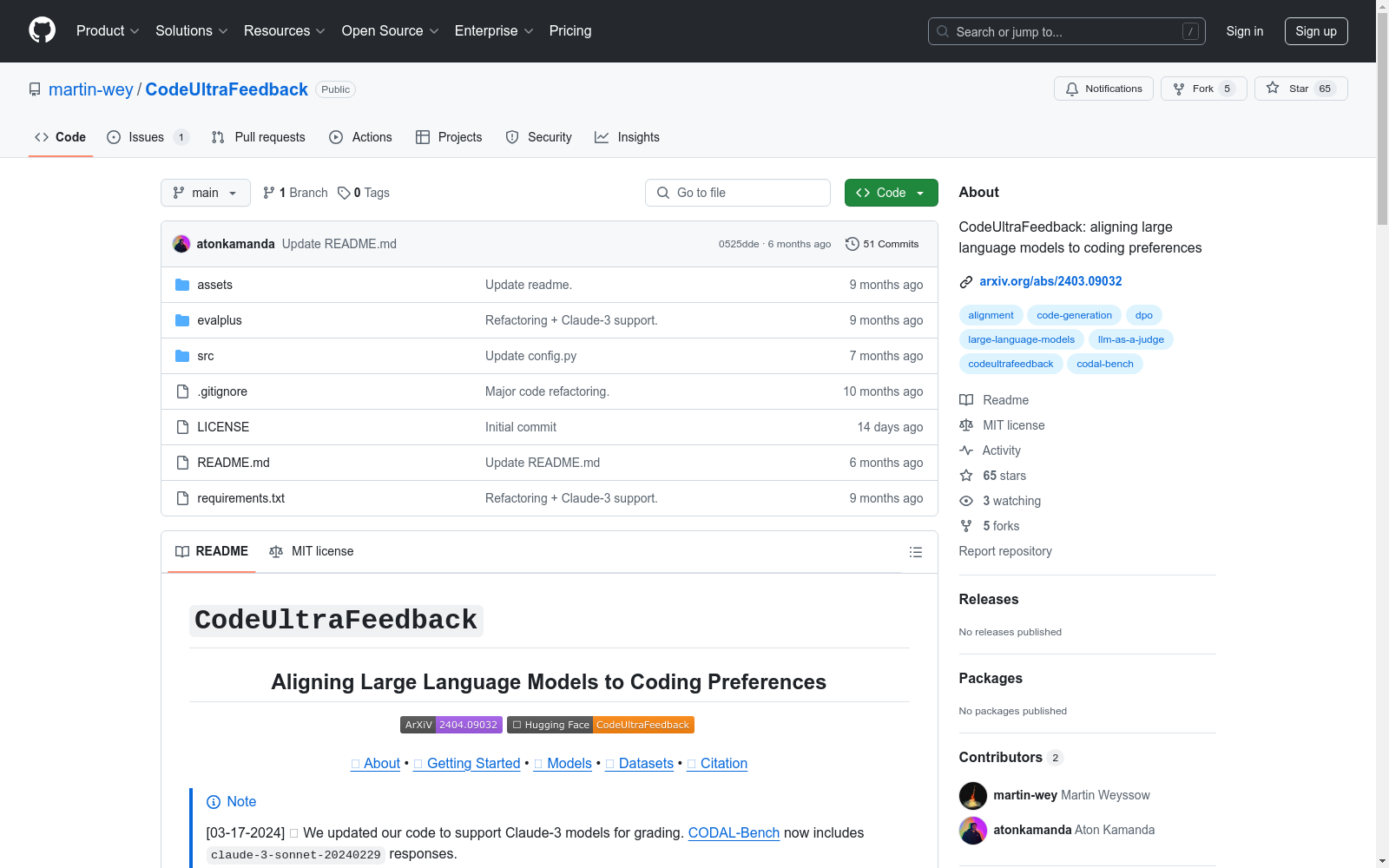
Task: Click the requirements.txt file icon
Action: 182,498
